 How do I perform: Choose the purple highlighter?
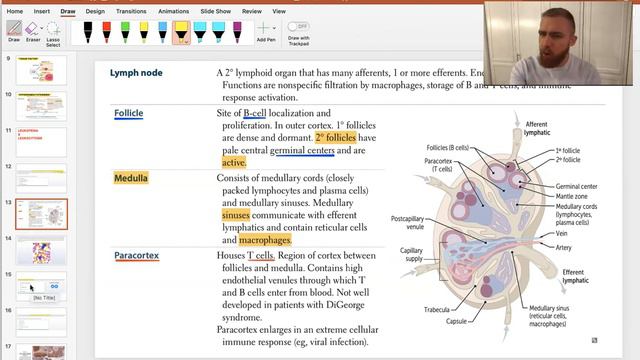237,32
